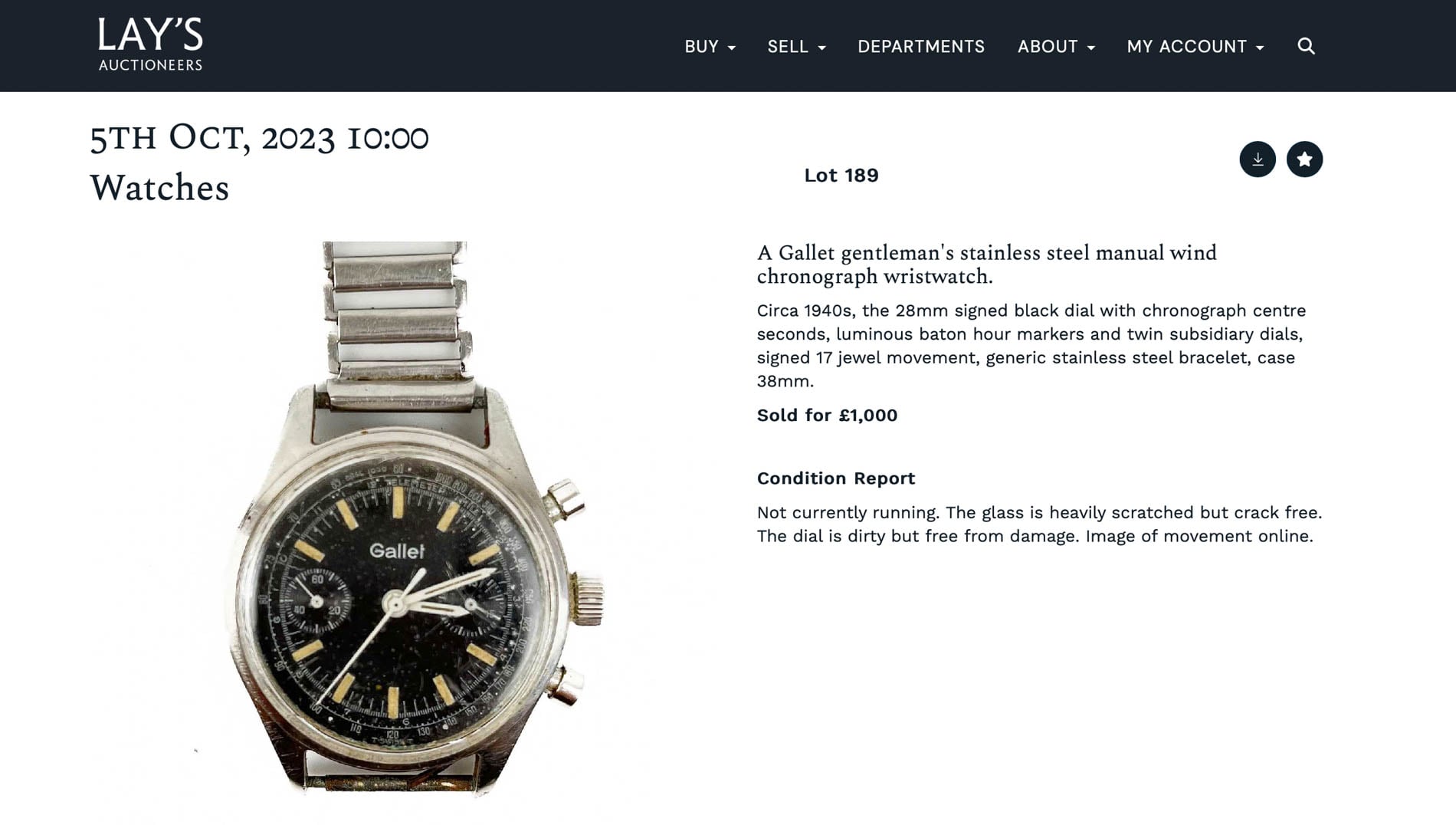
Task: Toggle the star favorite for Lot 189
Action: click(x=1304, y=159)
